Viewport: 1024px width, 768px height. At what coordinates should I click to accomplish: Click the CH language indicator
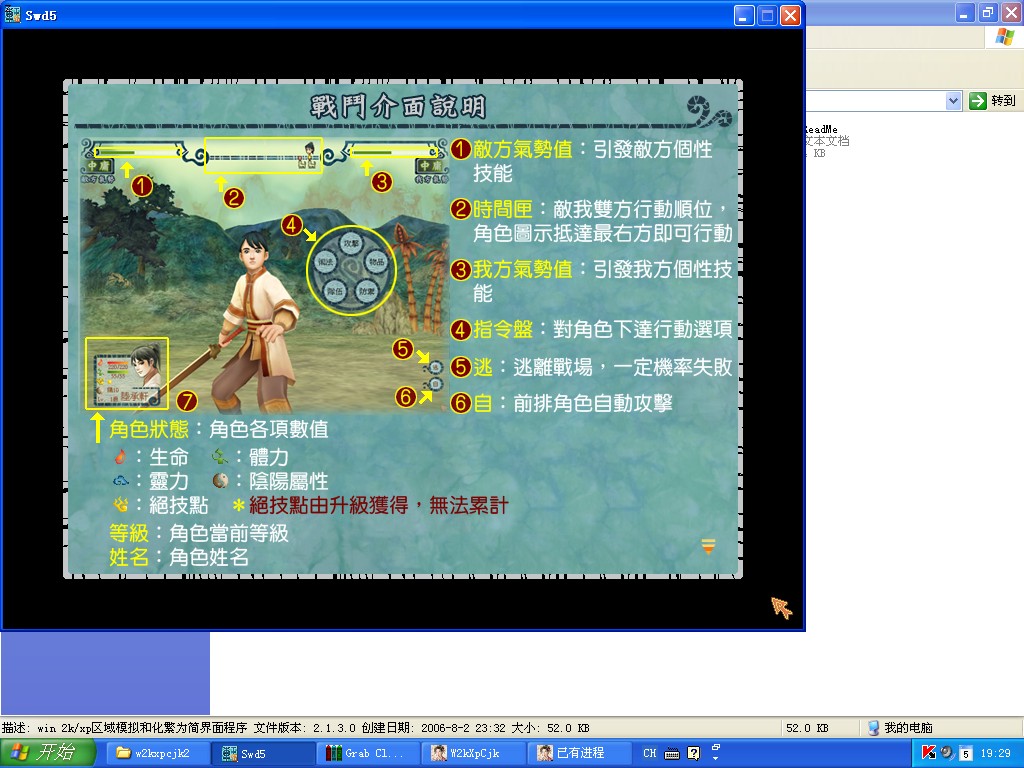pyautogui.click(x=650, y=753)
